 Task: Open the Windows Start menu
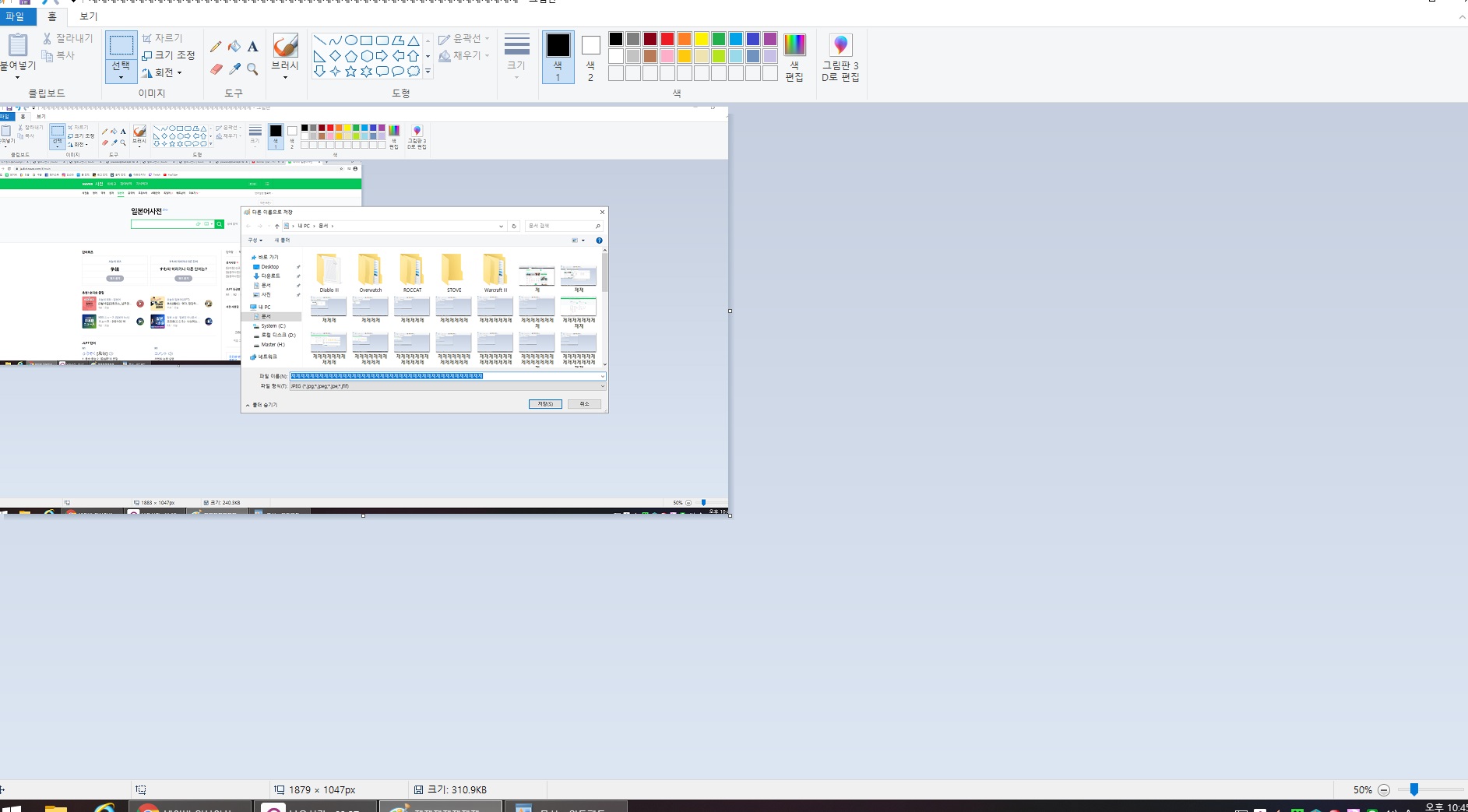click(x=12, y=808)
